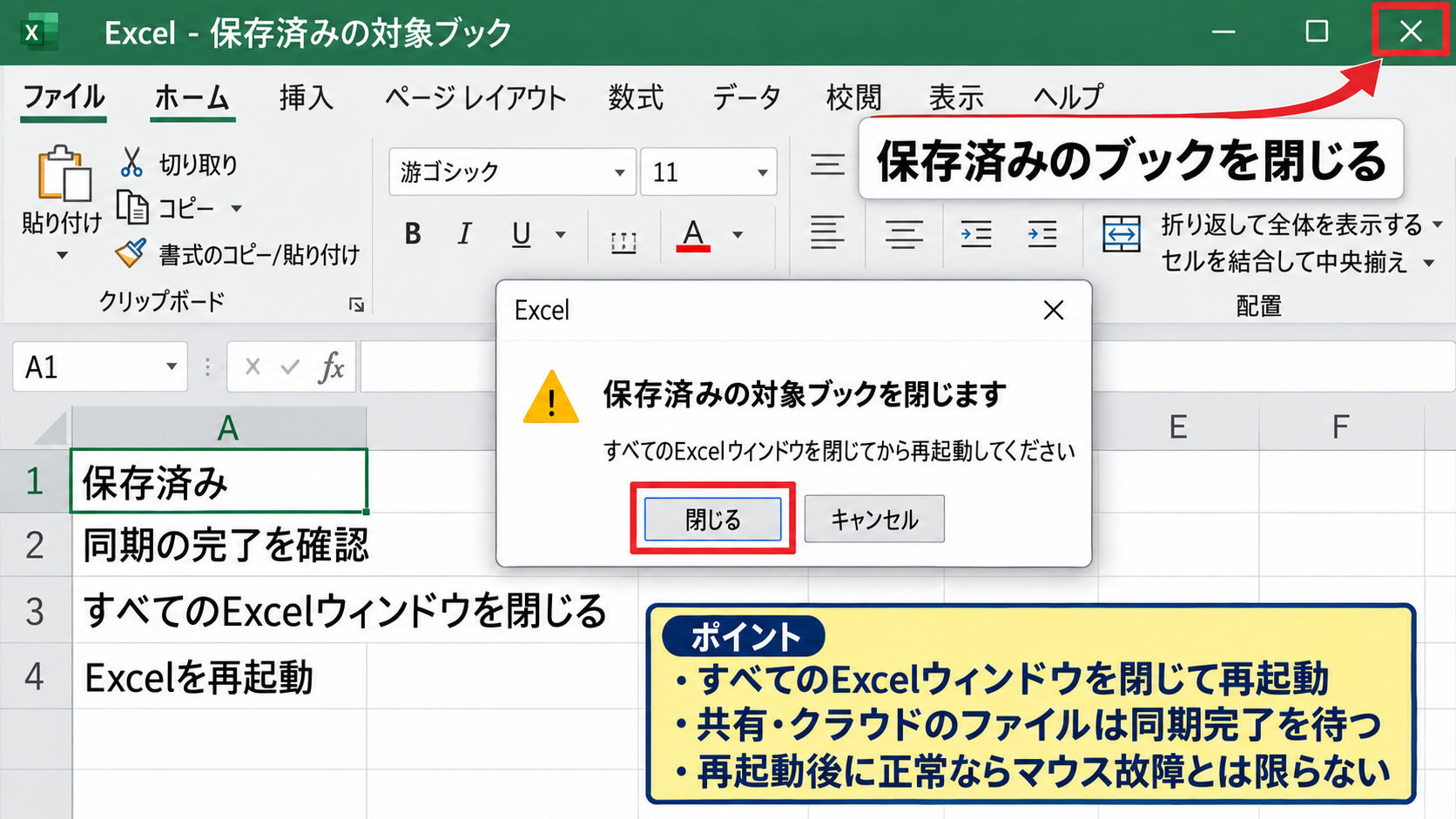
Task: Switch to the ページ レイアウト tab
Action: pos(475,97)
